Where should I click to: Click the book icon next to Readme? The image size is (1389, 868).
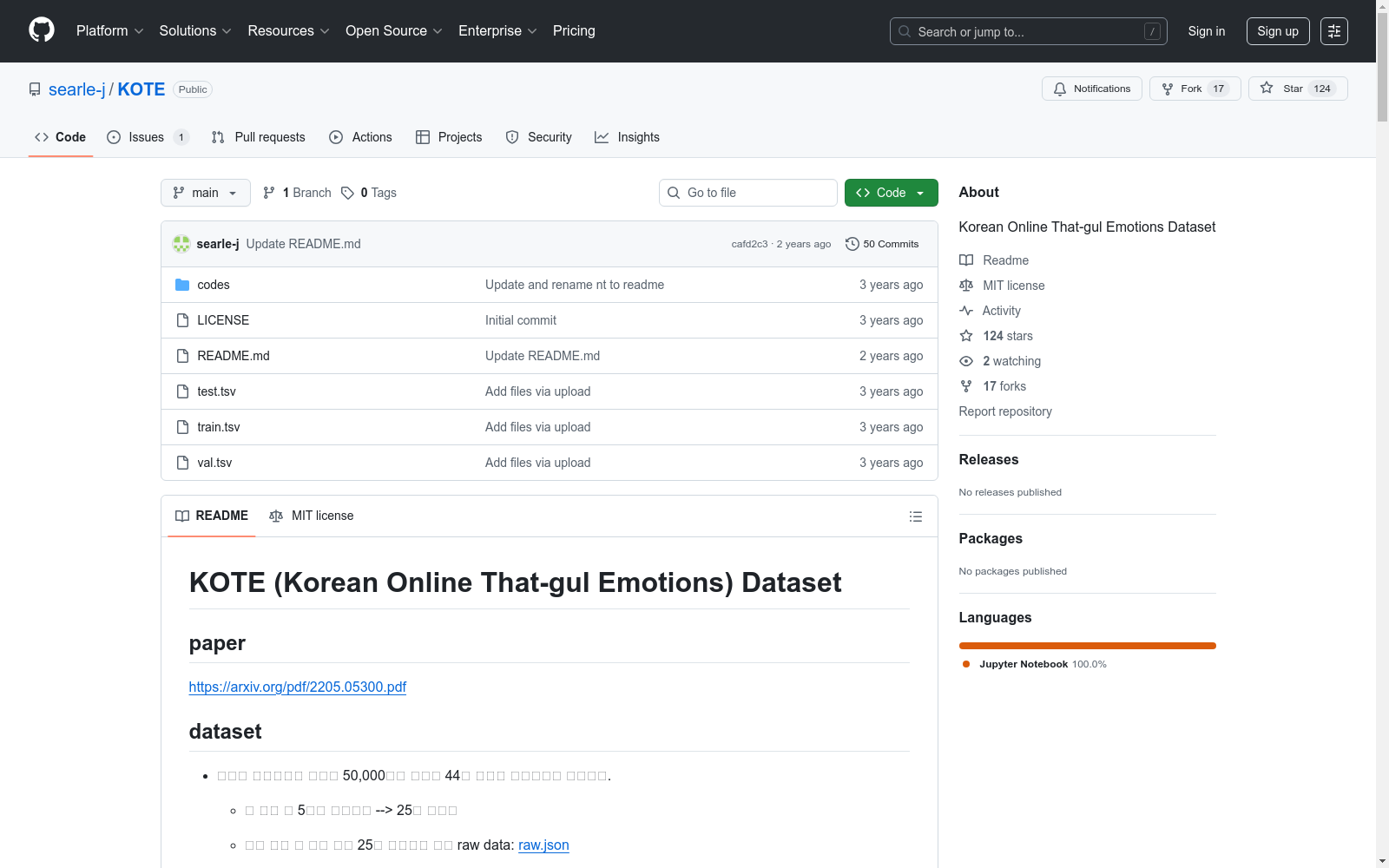tap(966, 260)
